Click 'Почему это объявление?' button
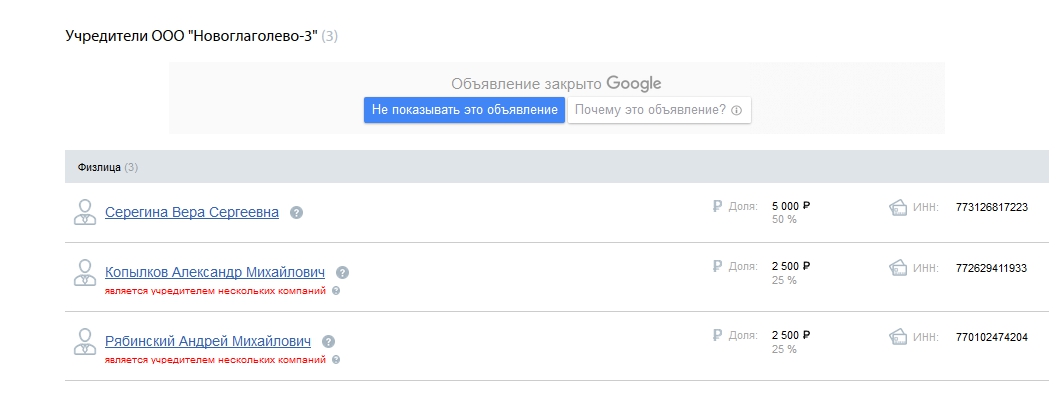This screenshot has width=1063, height=404. (x=659, y=110)
